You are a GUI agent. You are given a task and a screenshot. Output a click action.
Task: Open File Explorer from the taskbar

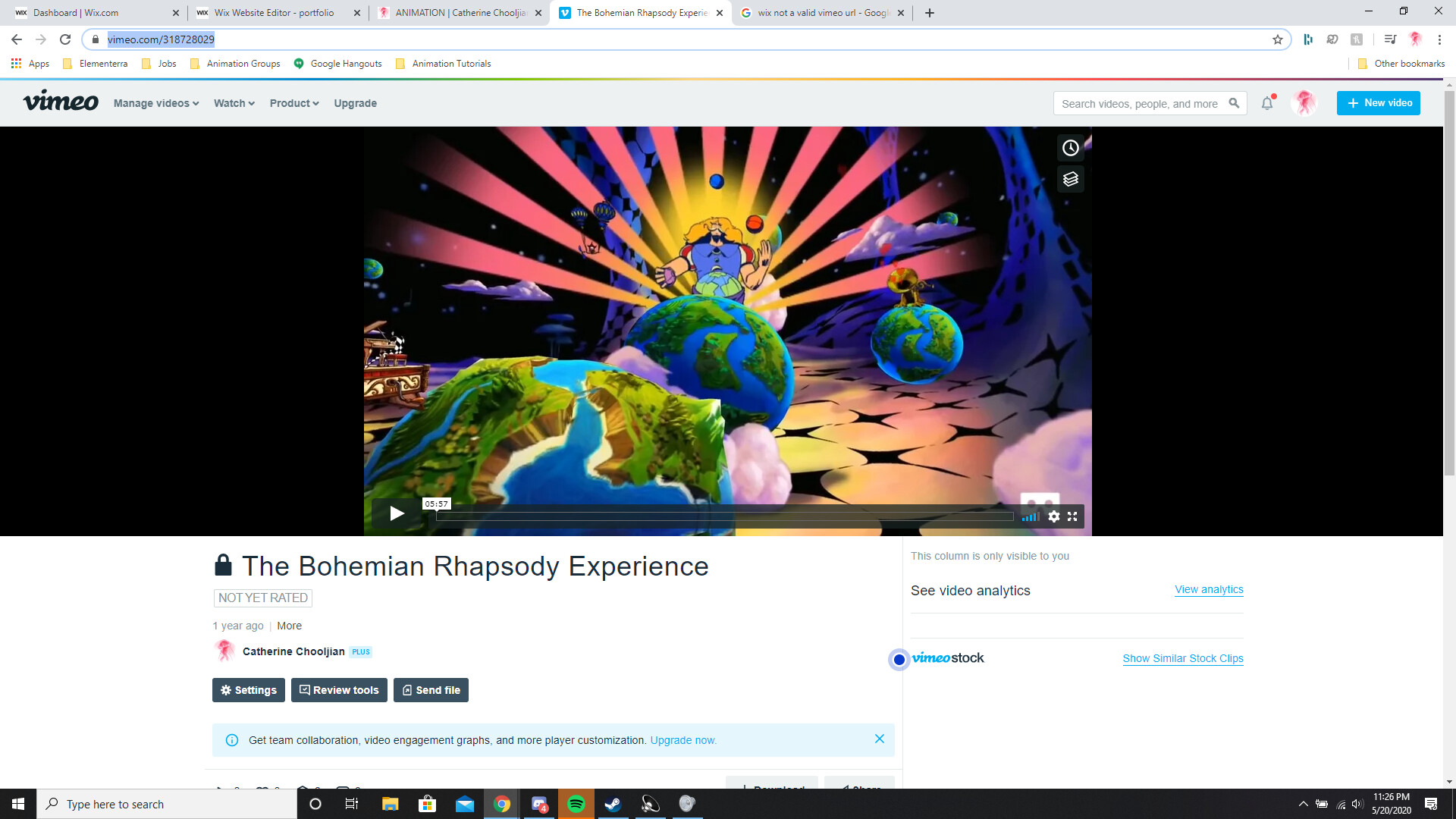coord(390,804)
